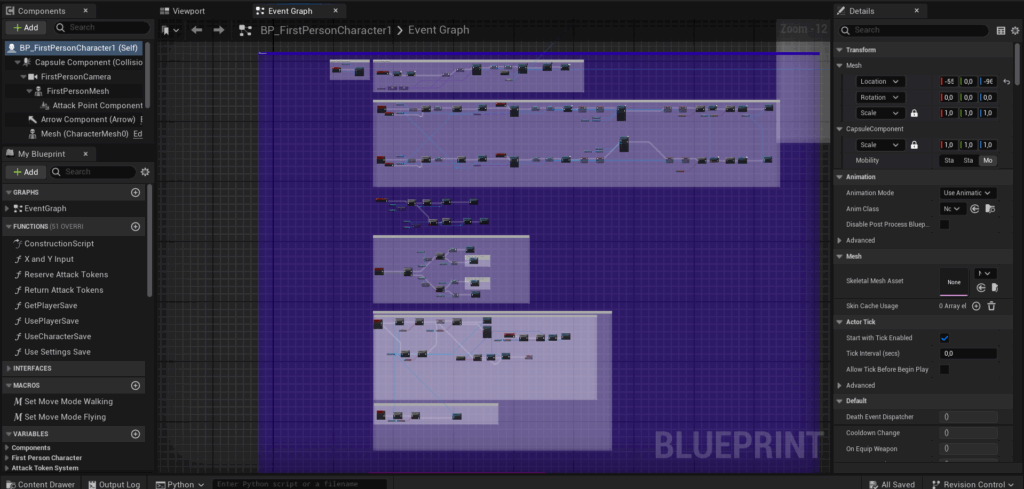Screen dimensions: 1024x489
Task: Add new variable with plus icon
Action: point(136,434)
